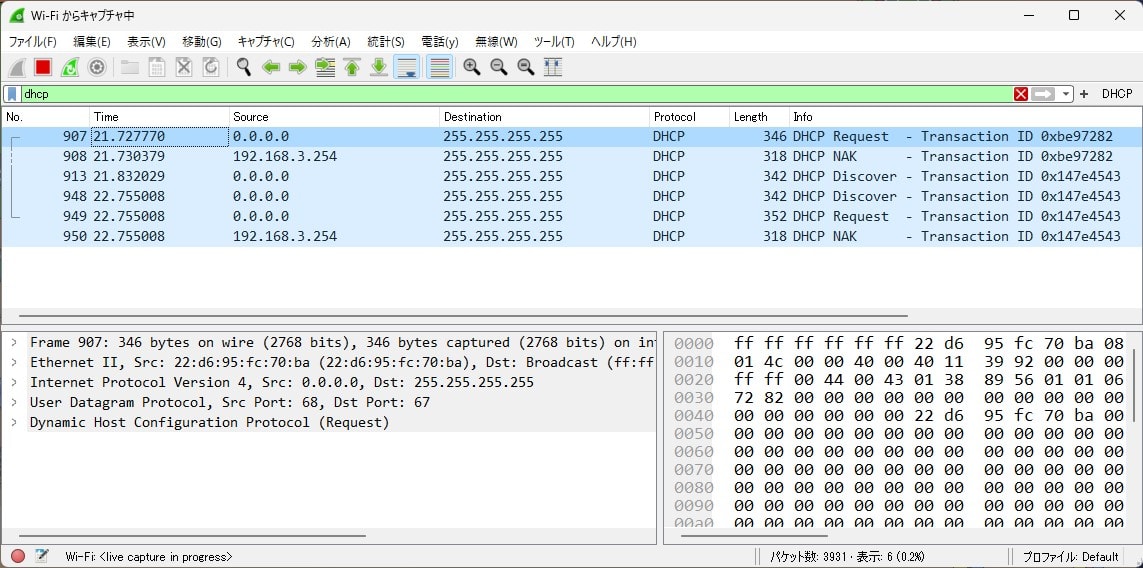Image resolution: width=1143 pixels, height=568 pixels.
Task: Stop the live capture with red square
Action: pos(43,68)
